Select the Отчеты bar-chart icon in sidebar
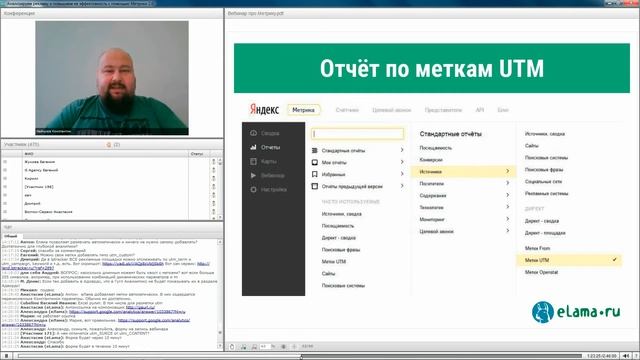Viewport: 640px width, 360px height. pos(253,147)
